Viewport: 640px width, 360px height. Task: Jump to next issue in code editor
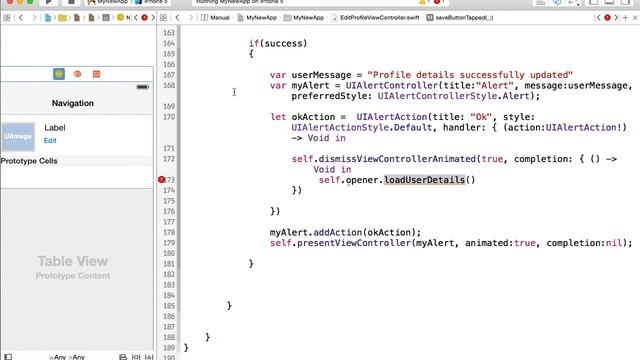point(616,18)
